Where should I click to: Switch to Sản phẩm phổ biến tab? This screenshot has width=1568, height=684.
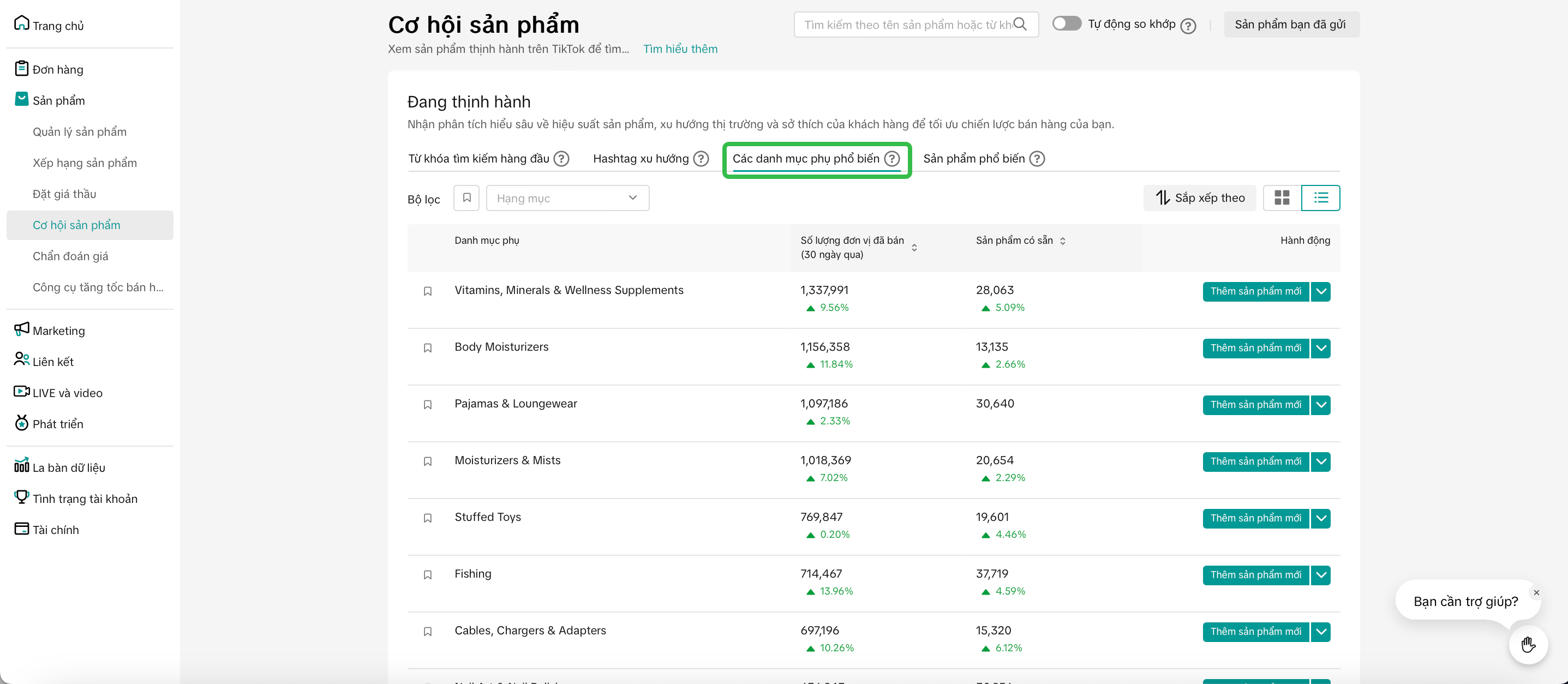point(973,159)
